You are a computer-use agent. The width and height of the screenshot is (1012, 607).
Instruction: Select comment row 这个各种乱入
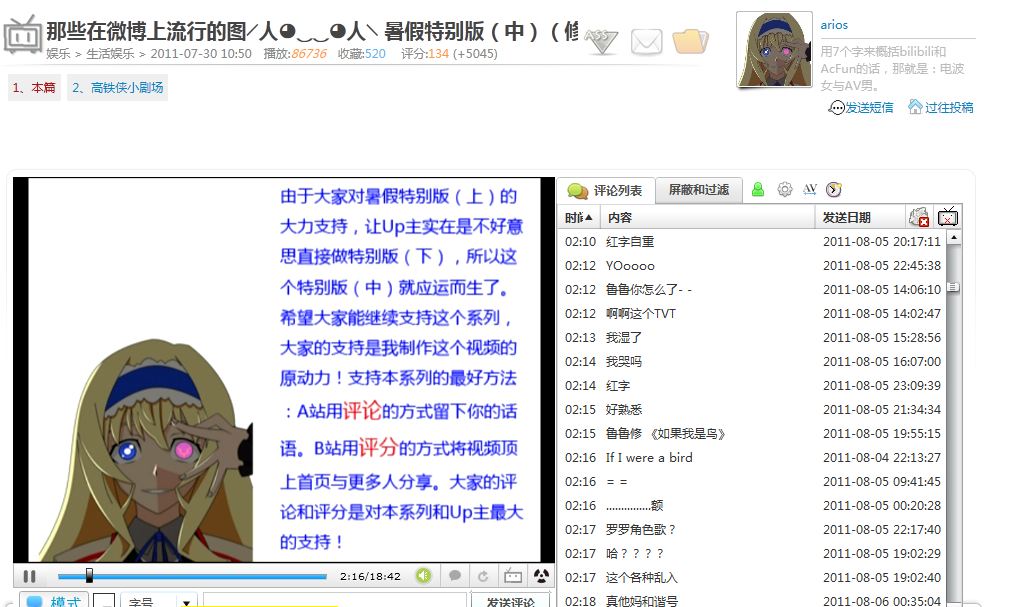(753, 577)
